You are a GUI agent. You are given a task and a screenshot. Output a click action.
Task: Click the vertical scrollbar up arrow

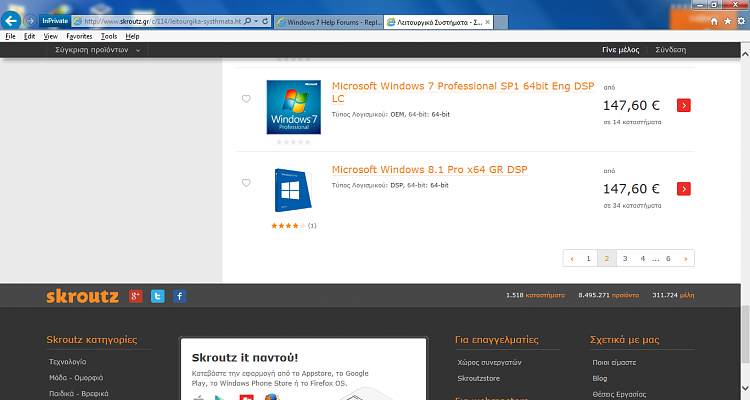745,54
